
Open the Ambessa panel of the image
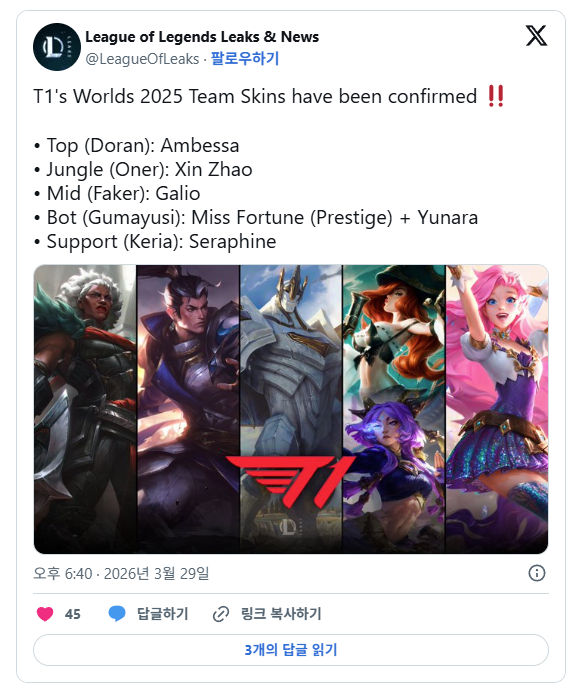click(x=85, y=409)
